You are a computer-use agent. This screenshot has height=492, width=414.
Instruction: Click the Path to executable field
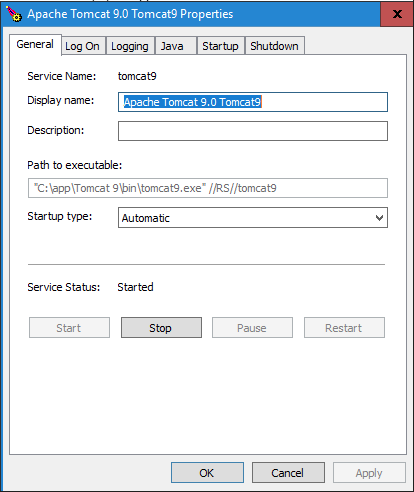[208, 188]
